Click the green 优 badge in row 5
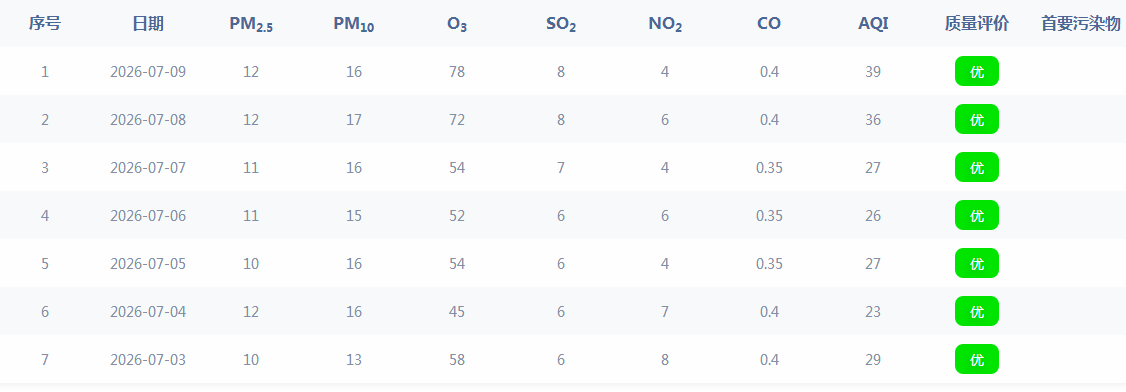Viewport: 1126px width, 392px height. click(x=977, y=263)
